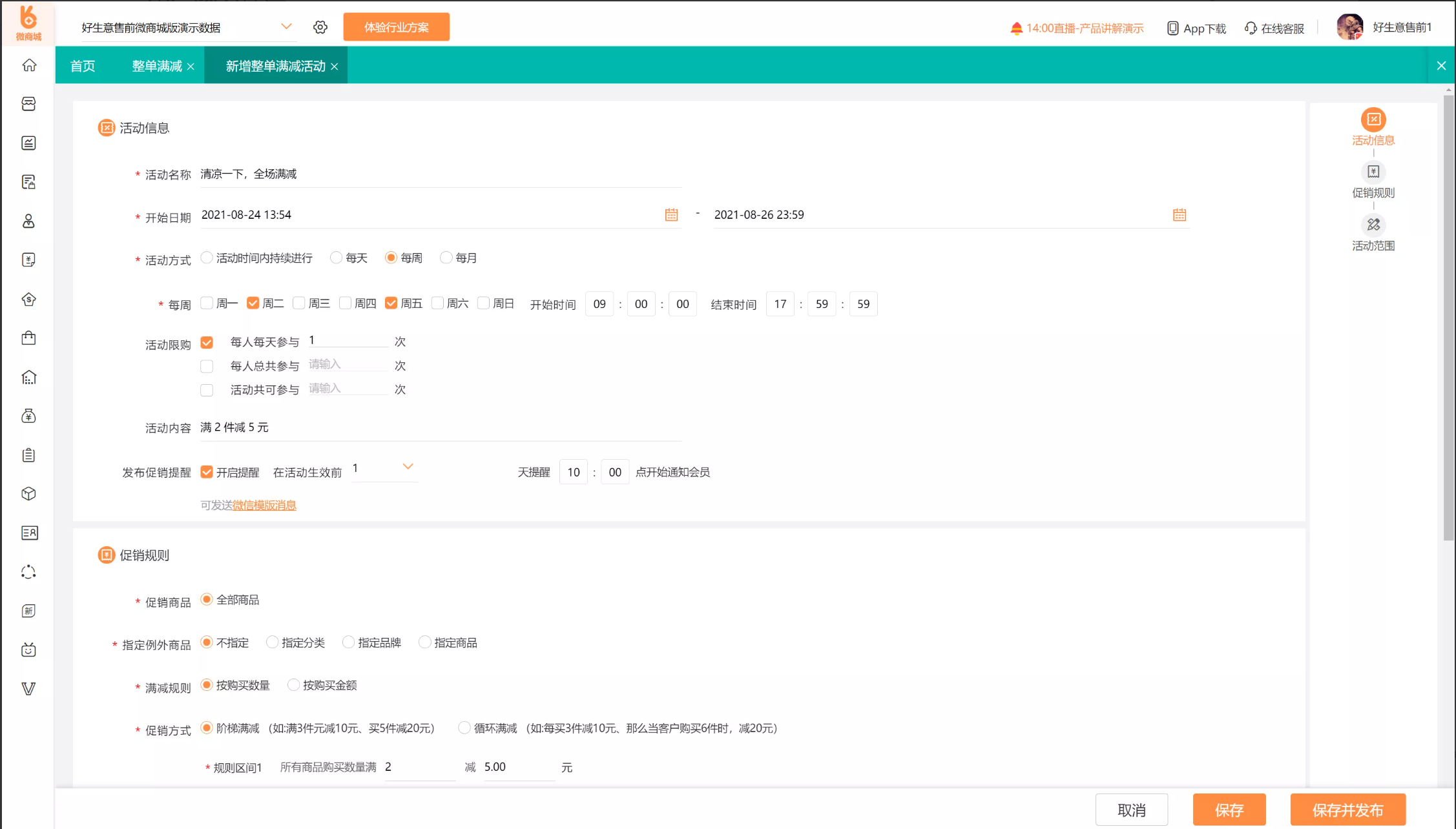1456x829 pixels.
Task: Switch to the 整单满减 tab
Action: [157, 66]
